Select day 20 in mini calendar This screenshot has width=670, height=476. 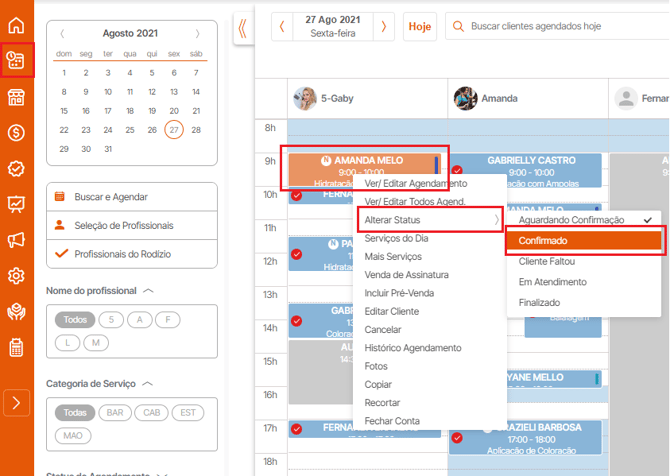174,111
